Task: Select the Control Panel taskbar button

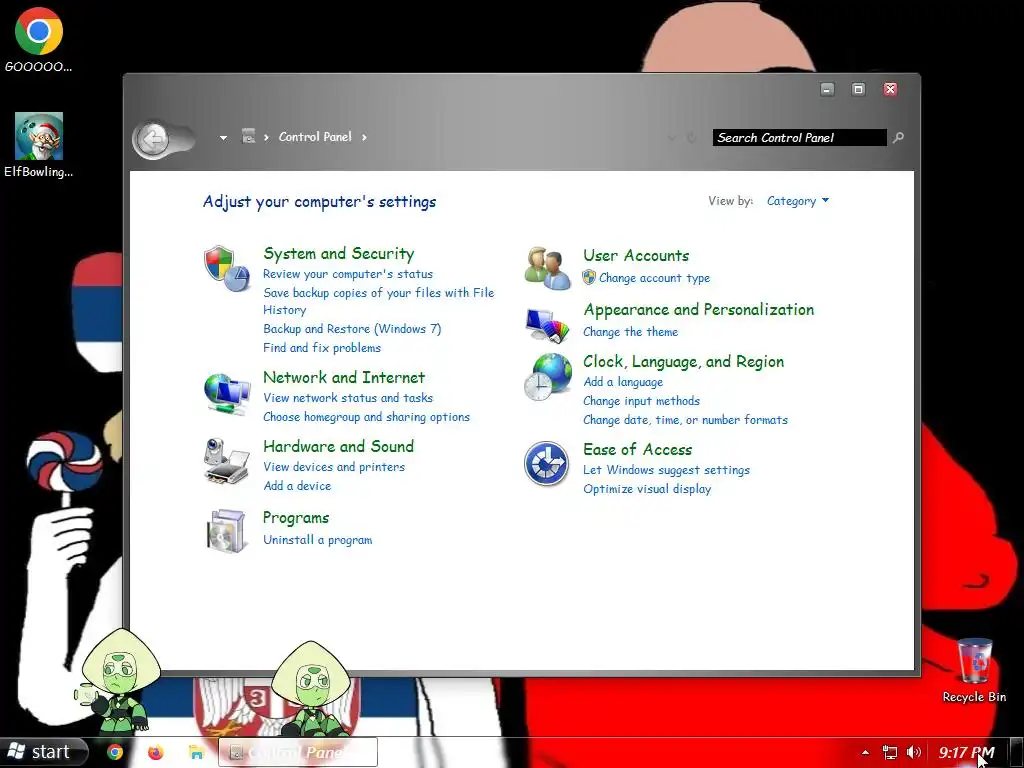Action: click(x=298, y=752)
